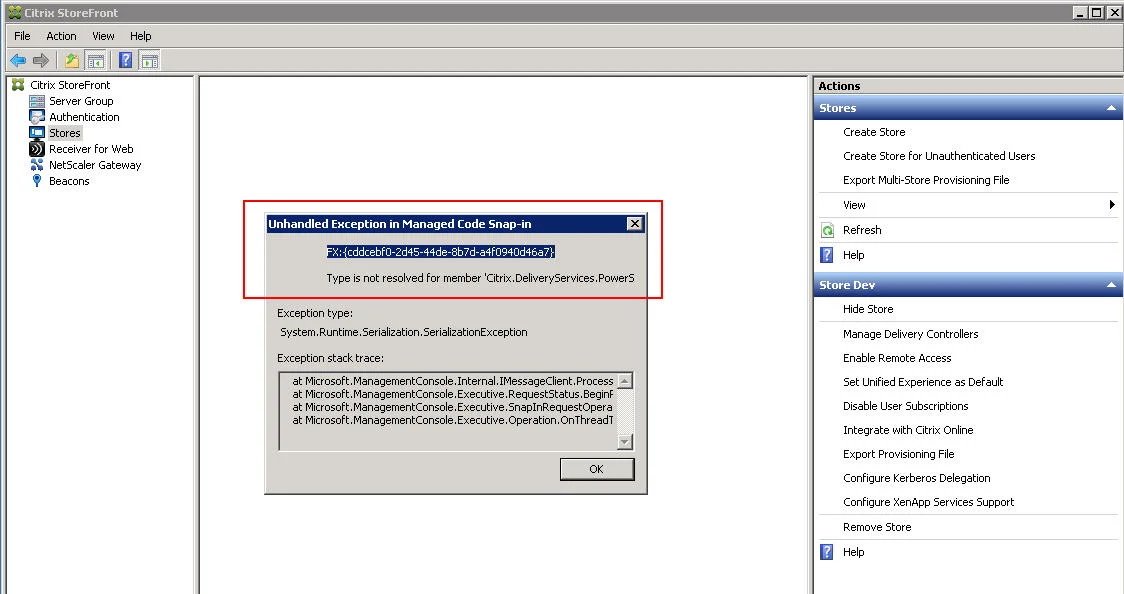Minimize the Citrix StoreFront window
This screenshot has height=594, width=1124.
1080,12
